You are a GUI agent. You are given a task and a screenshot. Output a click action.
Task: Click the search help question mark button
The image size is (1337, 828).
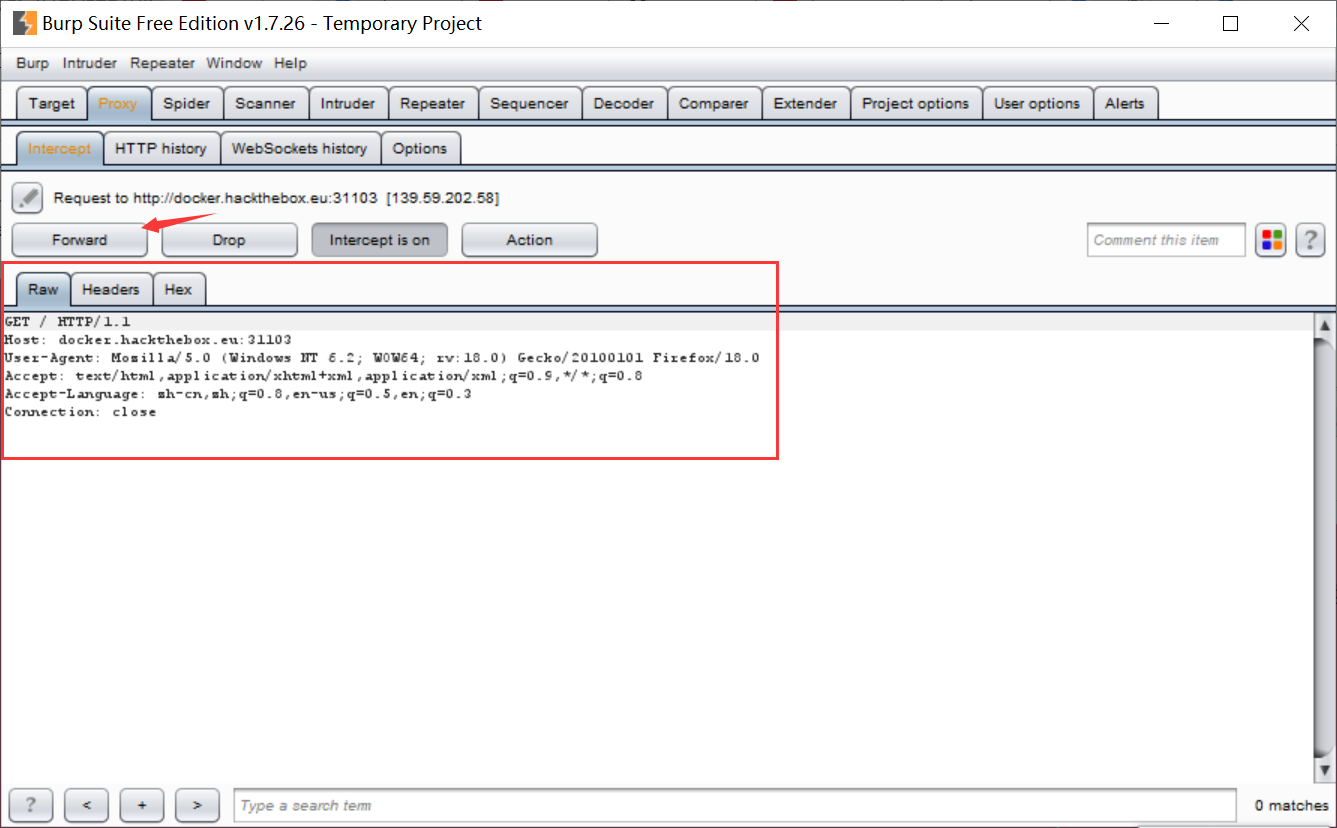coord(31,805)
